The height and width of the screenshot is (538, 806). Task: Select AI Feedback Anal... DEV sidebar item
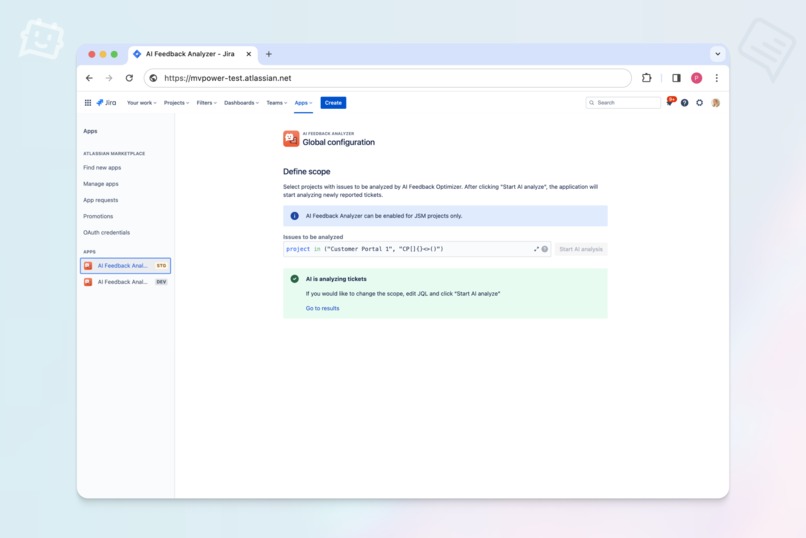point(125,282)
